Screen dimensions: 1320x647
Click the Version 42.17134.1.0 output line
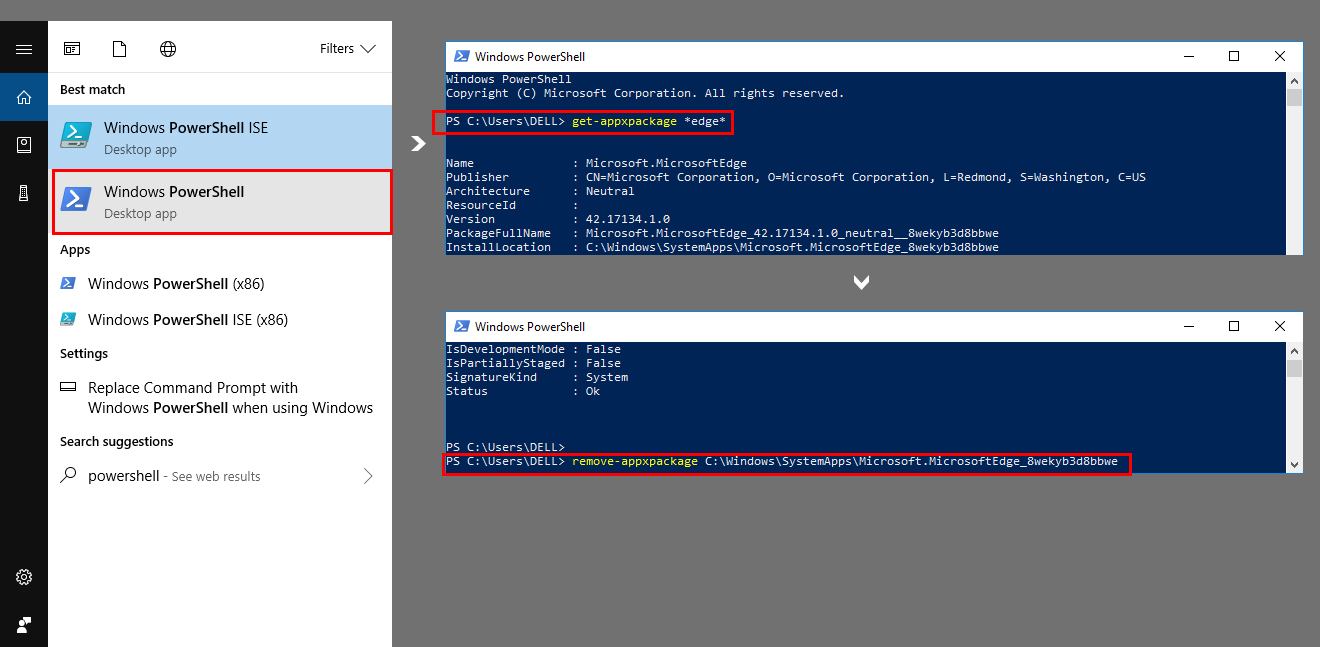(558, 219)
